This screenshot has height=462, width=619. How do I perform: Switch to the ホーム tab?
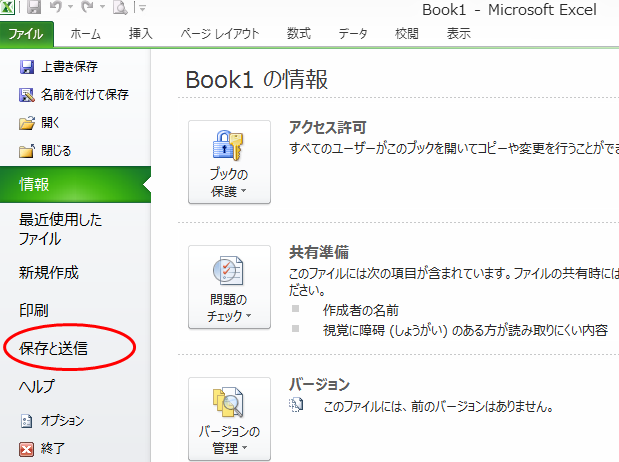[85, 34]
